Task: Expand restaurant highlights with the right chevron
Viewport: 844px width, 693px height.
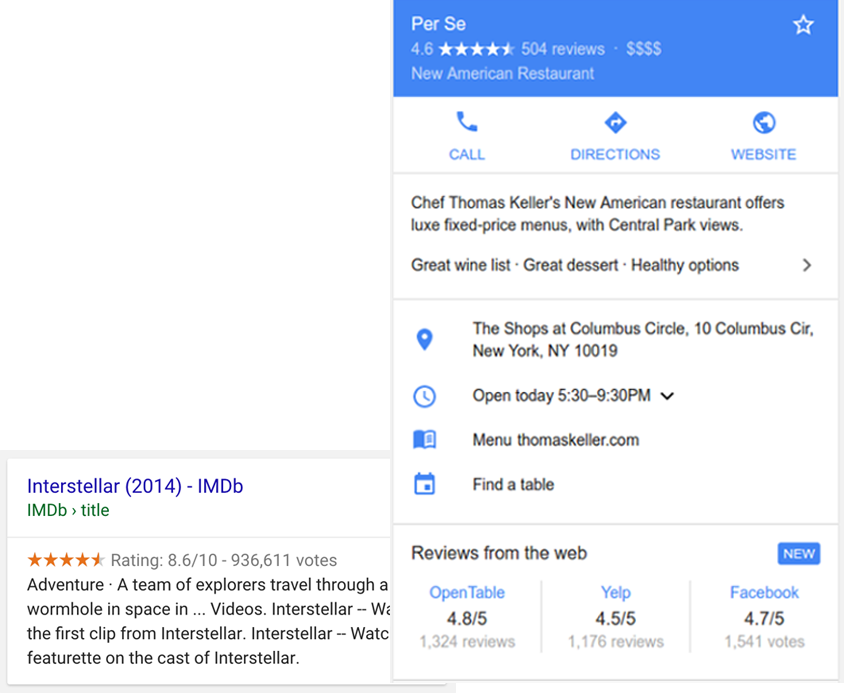Action: tap(806, 265)
